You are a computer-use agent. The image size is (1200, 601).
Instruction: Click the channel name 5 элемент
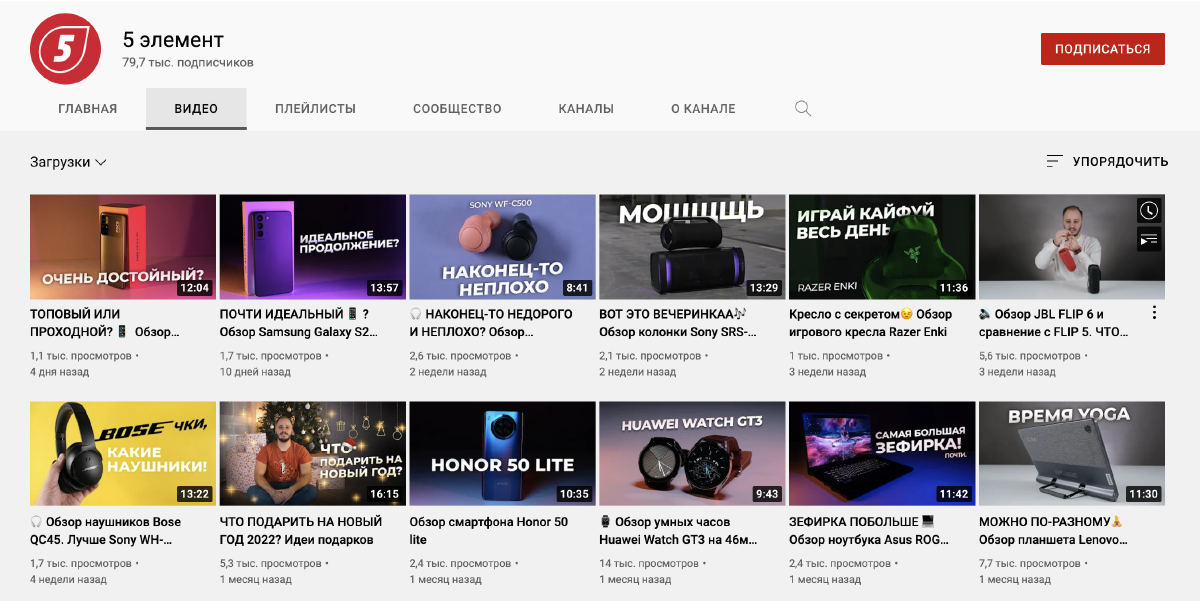point(173,40)
